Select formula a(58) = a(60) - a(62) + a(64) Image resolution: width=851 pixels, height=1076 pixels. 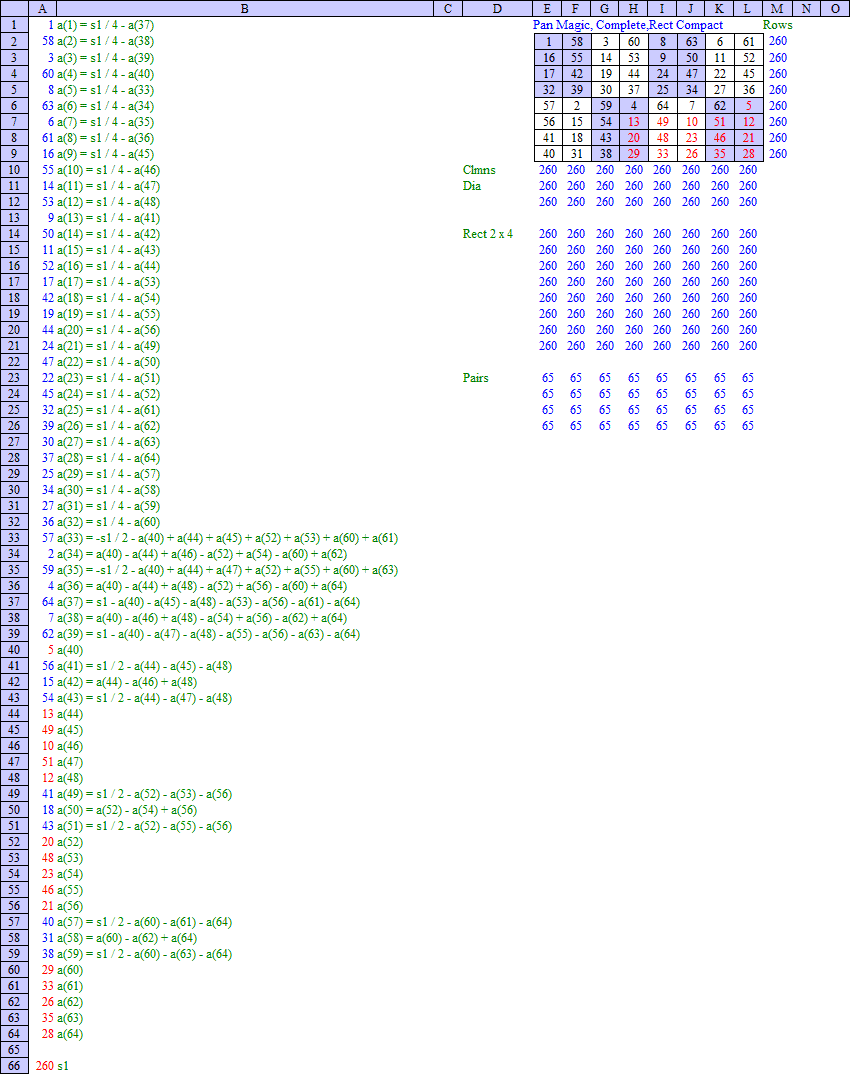coord(127,938)
